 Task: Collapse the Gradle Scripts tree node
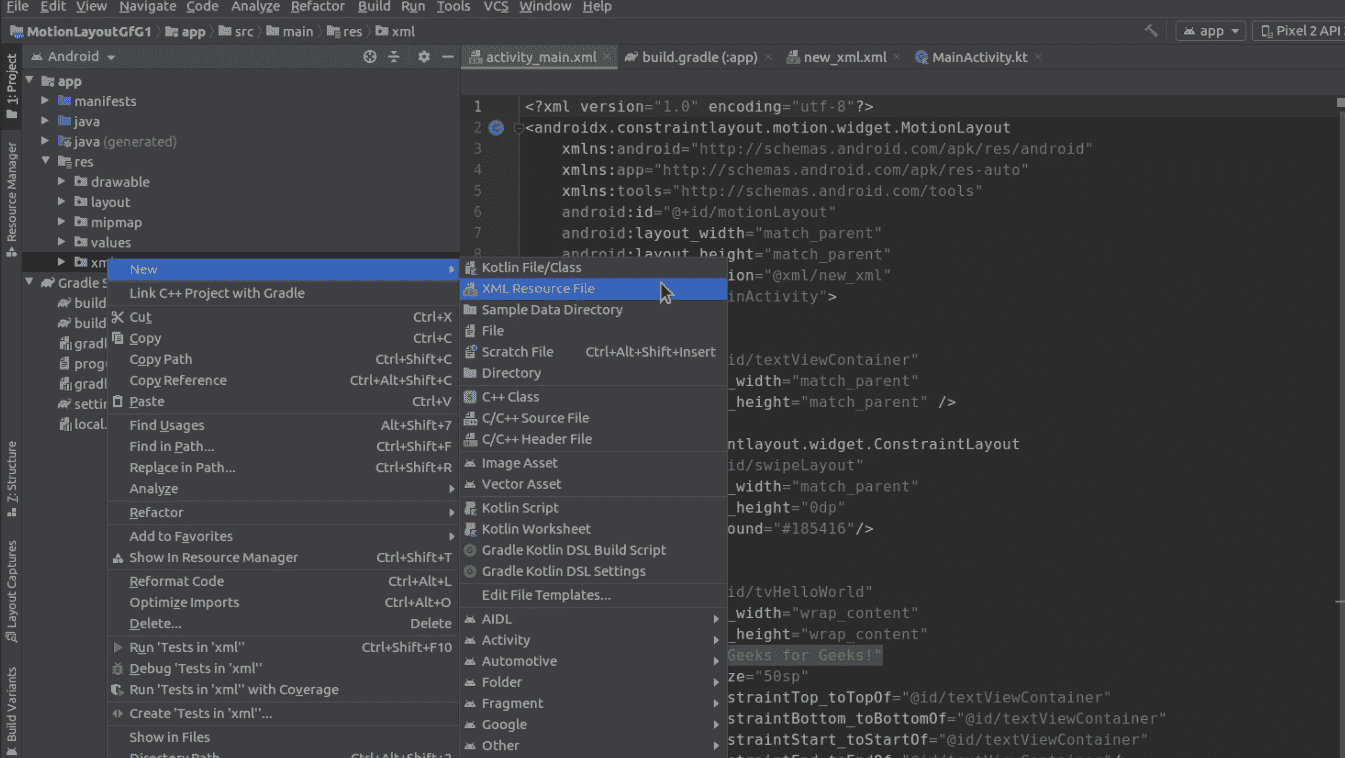click(x=28, y=281)
